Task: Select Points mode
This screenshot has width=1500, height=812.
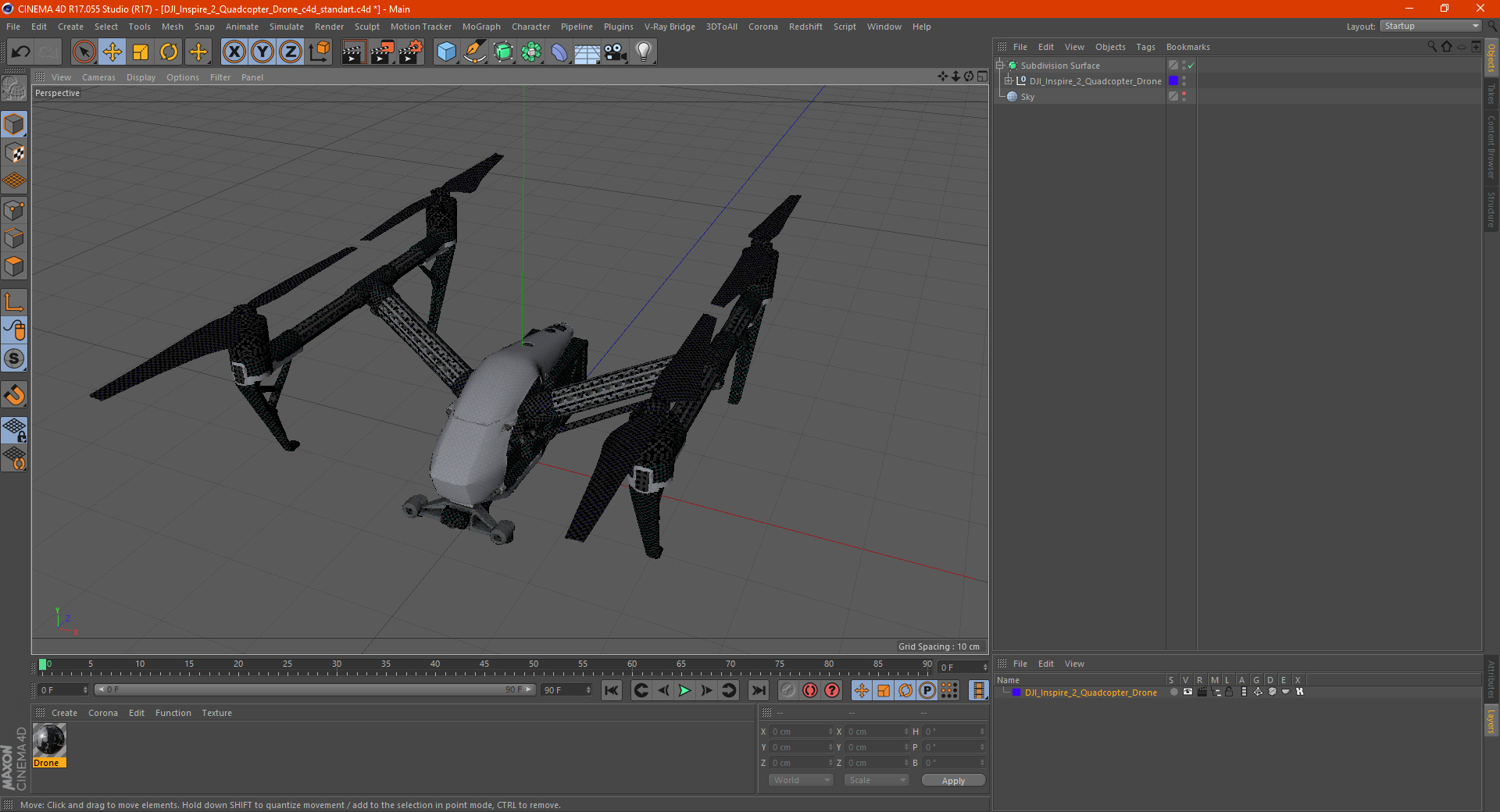Action: (14, 210)
